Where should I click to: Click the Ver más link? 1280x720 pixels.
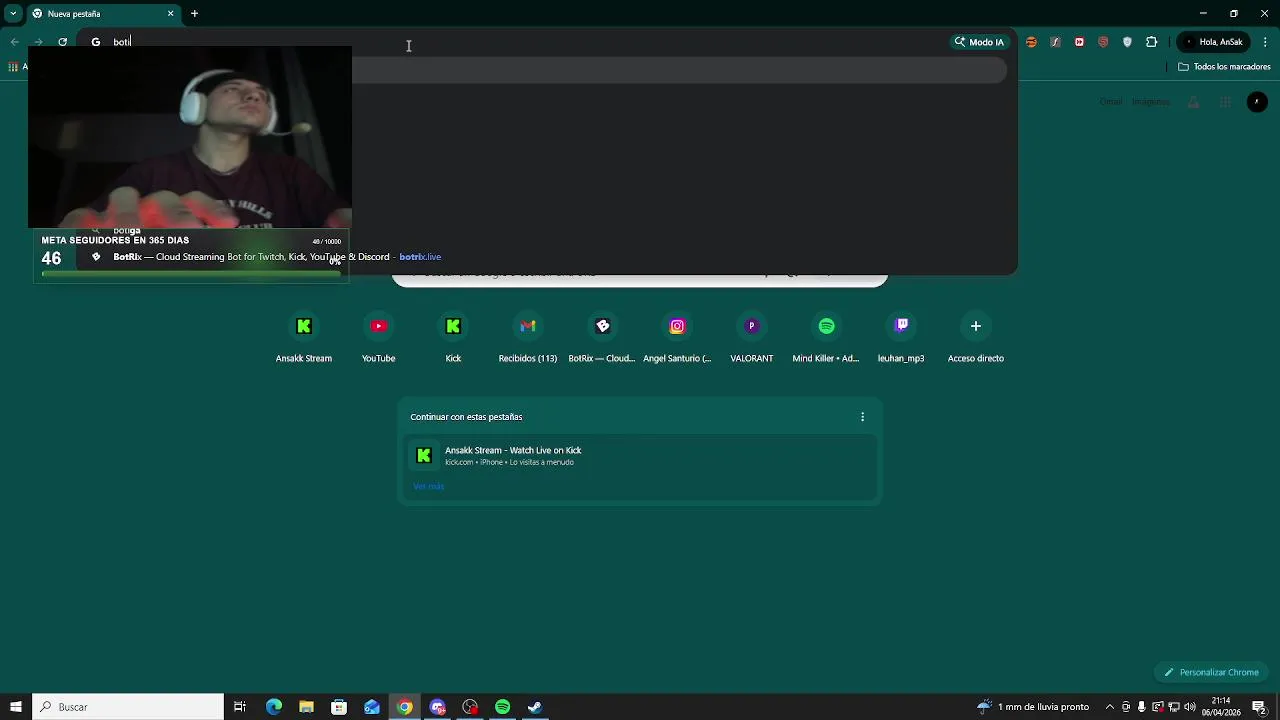(428, 486)
